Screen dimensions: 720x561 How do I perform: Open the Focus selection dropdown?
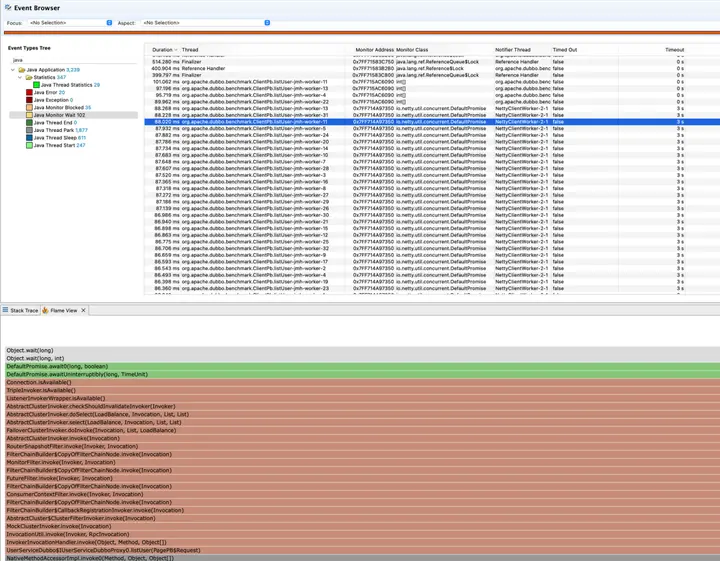[x=70, y=22]
